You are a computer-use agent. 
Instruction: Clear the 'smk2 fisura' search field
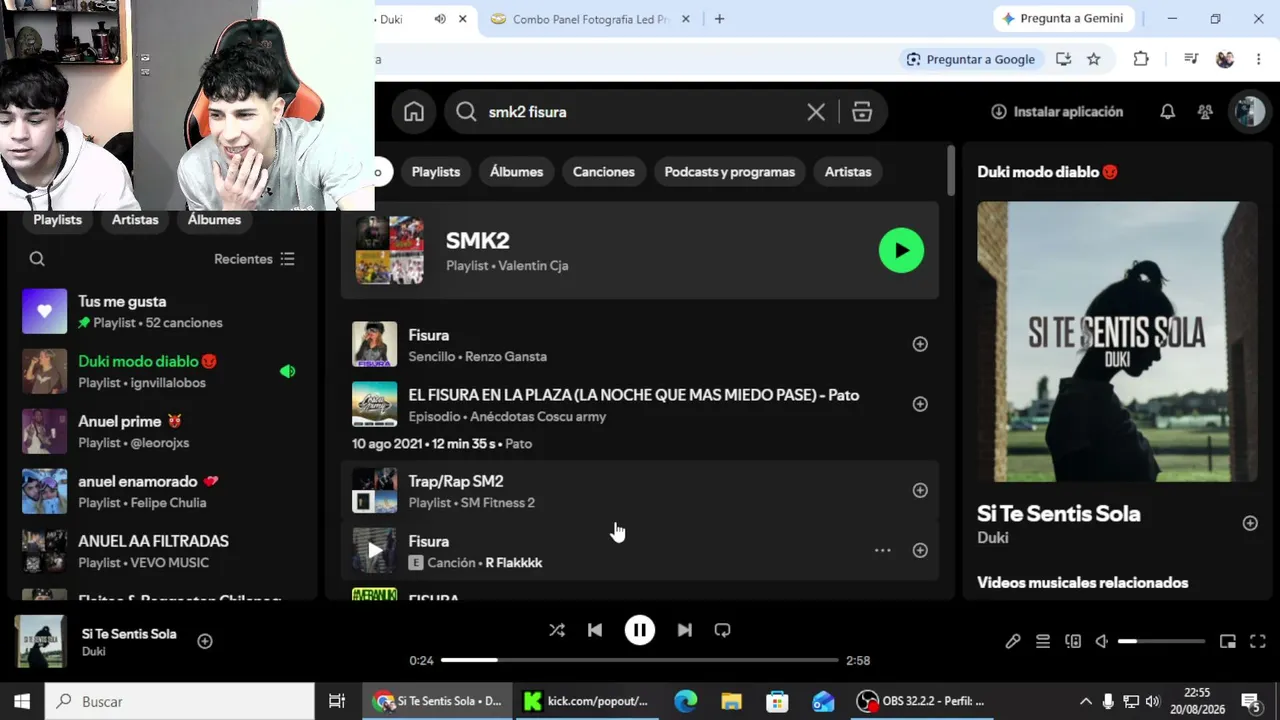pyautogui.click(x=816, y=112)
